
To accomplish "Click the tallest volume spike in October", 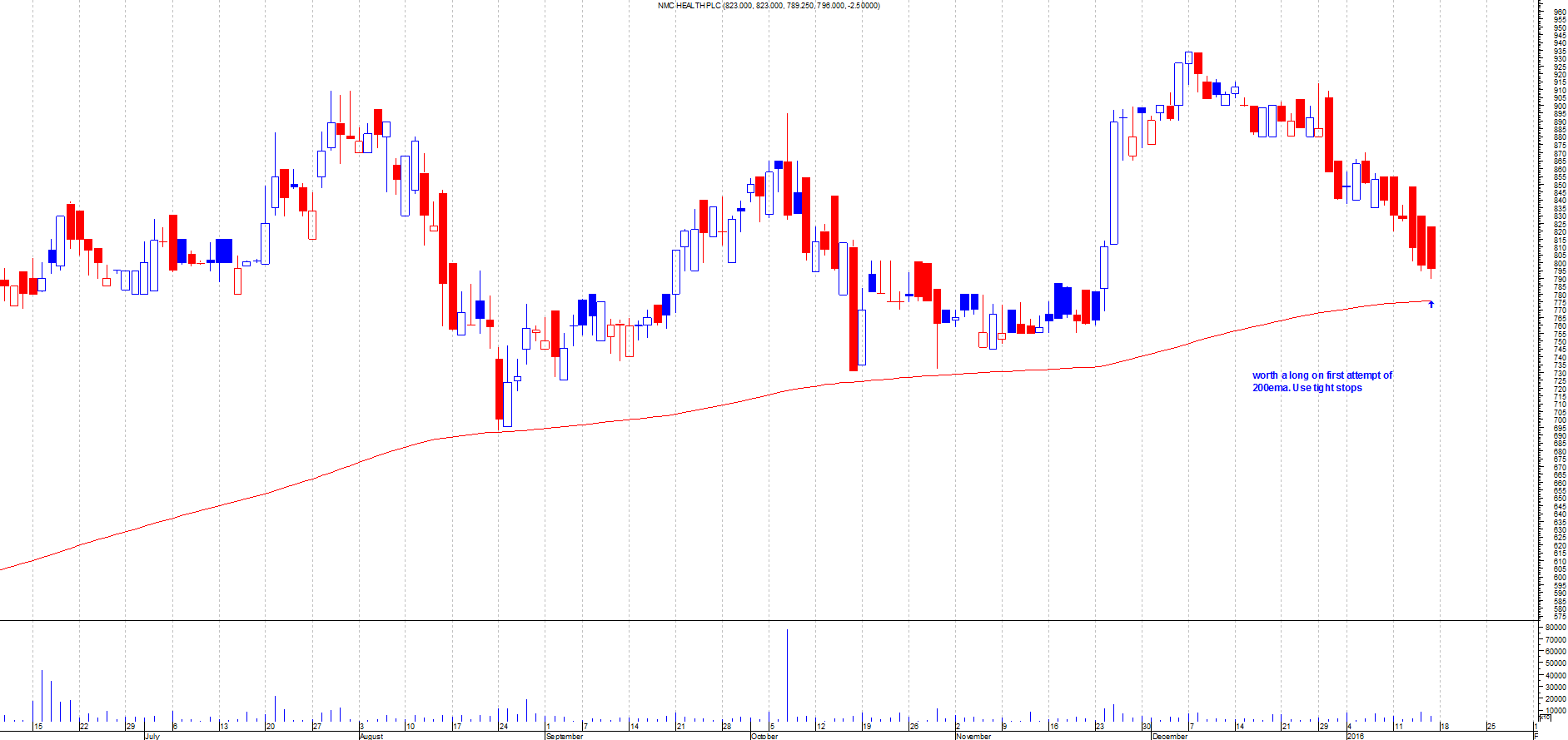I will coord(787,674).
